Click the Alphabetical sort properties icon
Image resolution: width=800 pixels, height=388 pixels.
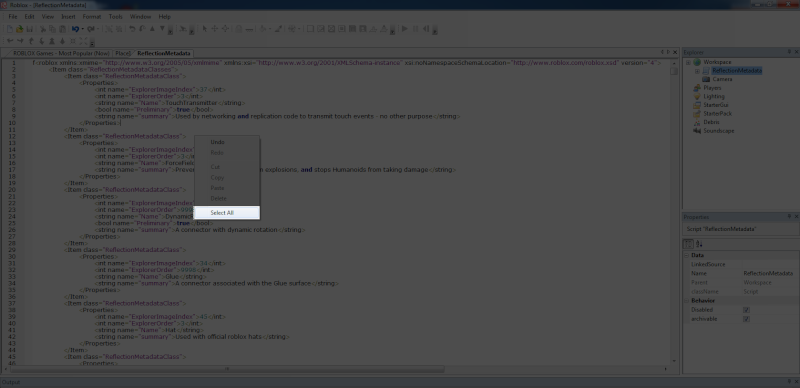pyautogui.click(x=699, y=244)
